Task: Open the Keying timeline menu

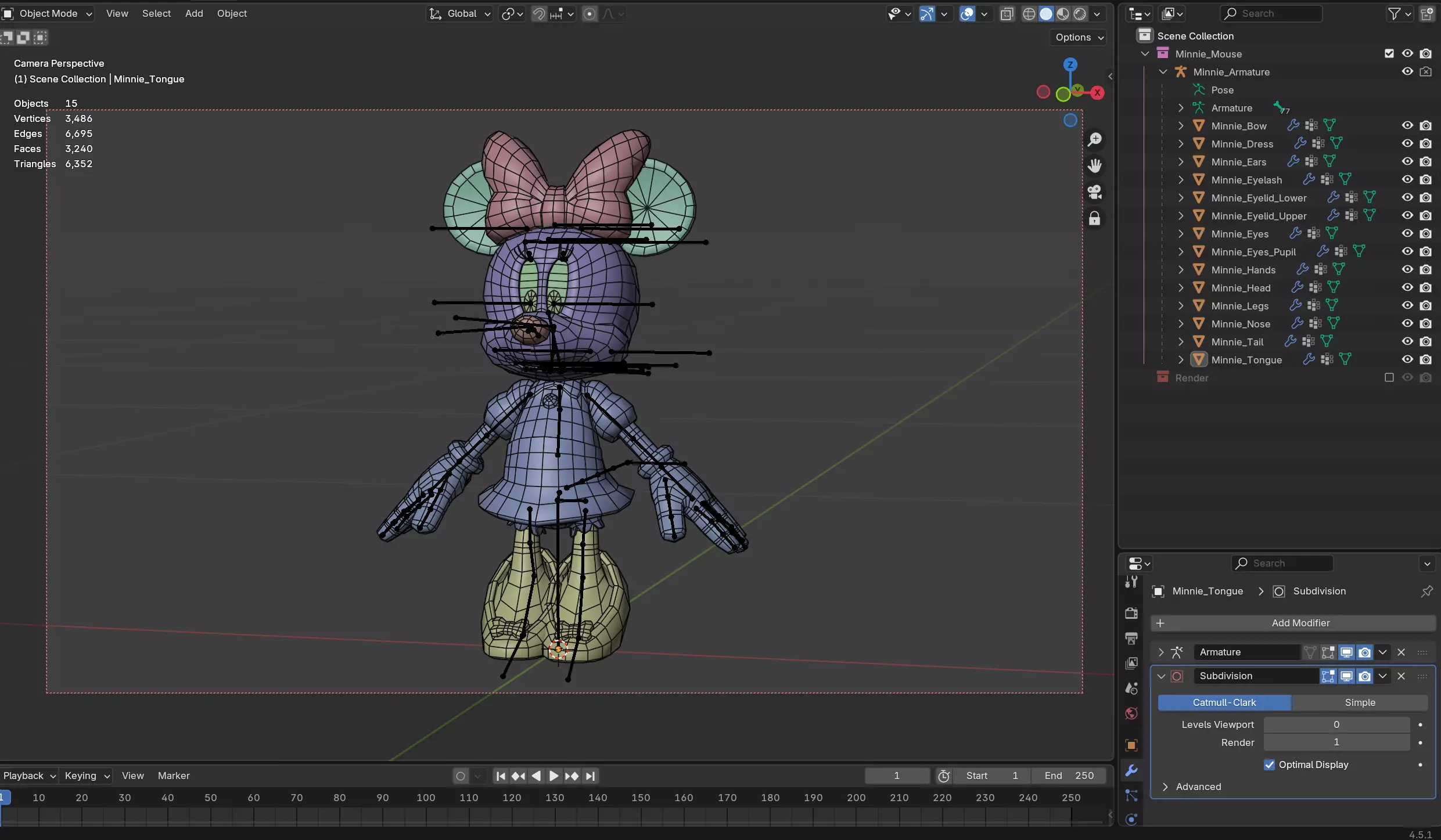Action: 87,776
